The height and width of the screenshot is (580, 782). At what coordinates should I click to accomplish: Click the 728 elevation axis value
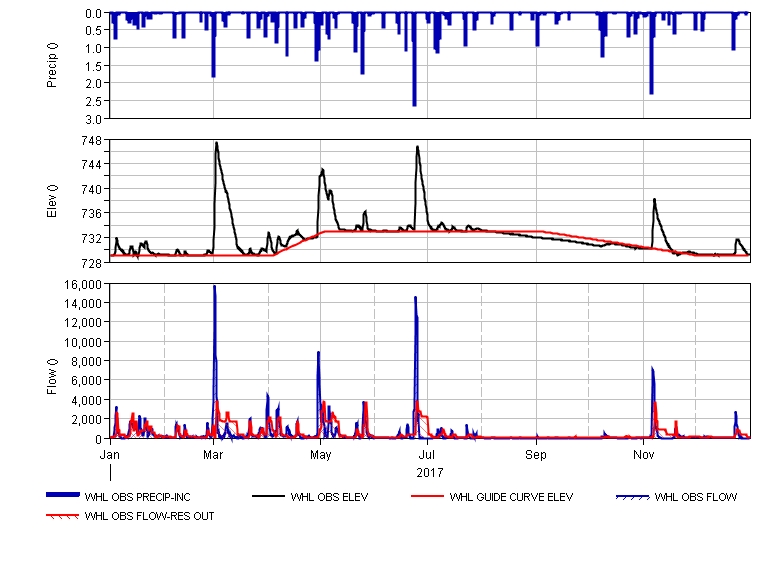pos(91,263)
